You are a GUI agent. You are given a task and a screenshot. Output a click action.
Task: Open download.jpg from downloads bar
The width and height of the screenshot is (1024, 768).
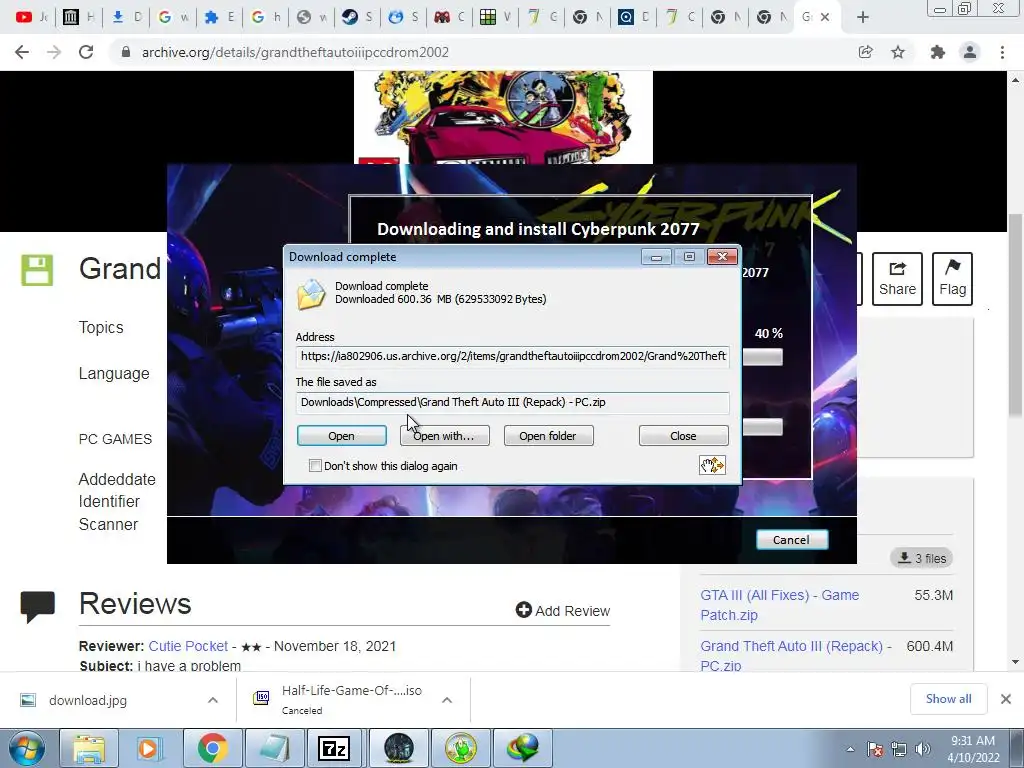click(x=88, y=700)
